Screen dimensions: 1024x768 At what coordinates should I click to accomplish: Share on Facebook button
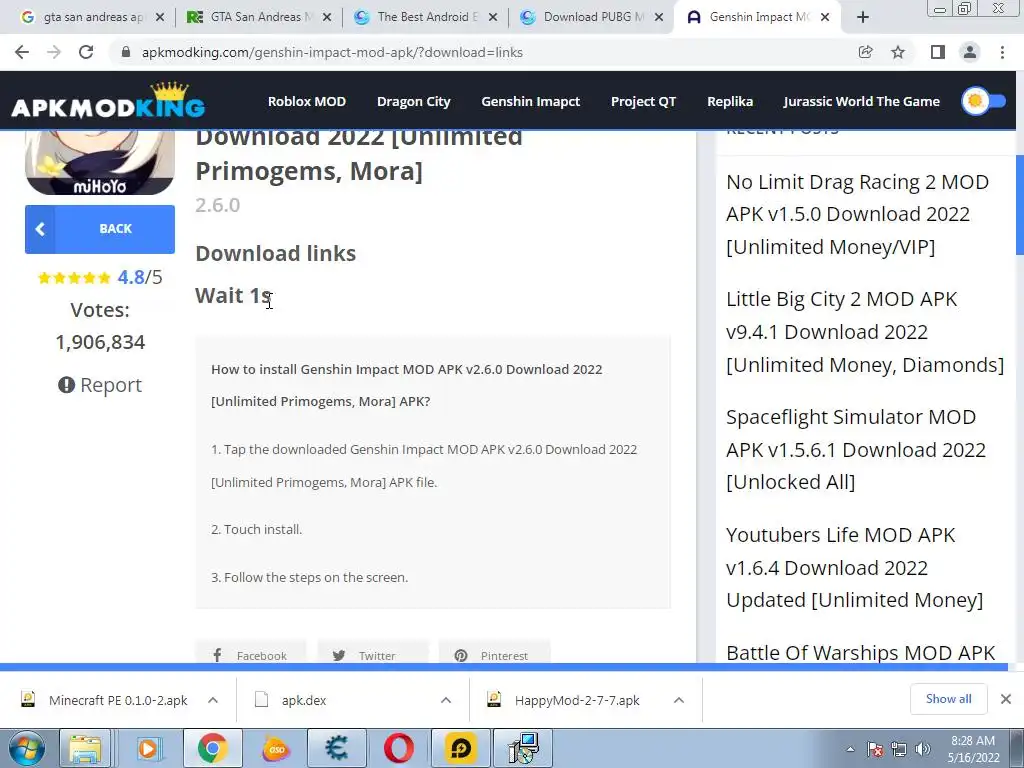(251, 654)
